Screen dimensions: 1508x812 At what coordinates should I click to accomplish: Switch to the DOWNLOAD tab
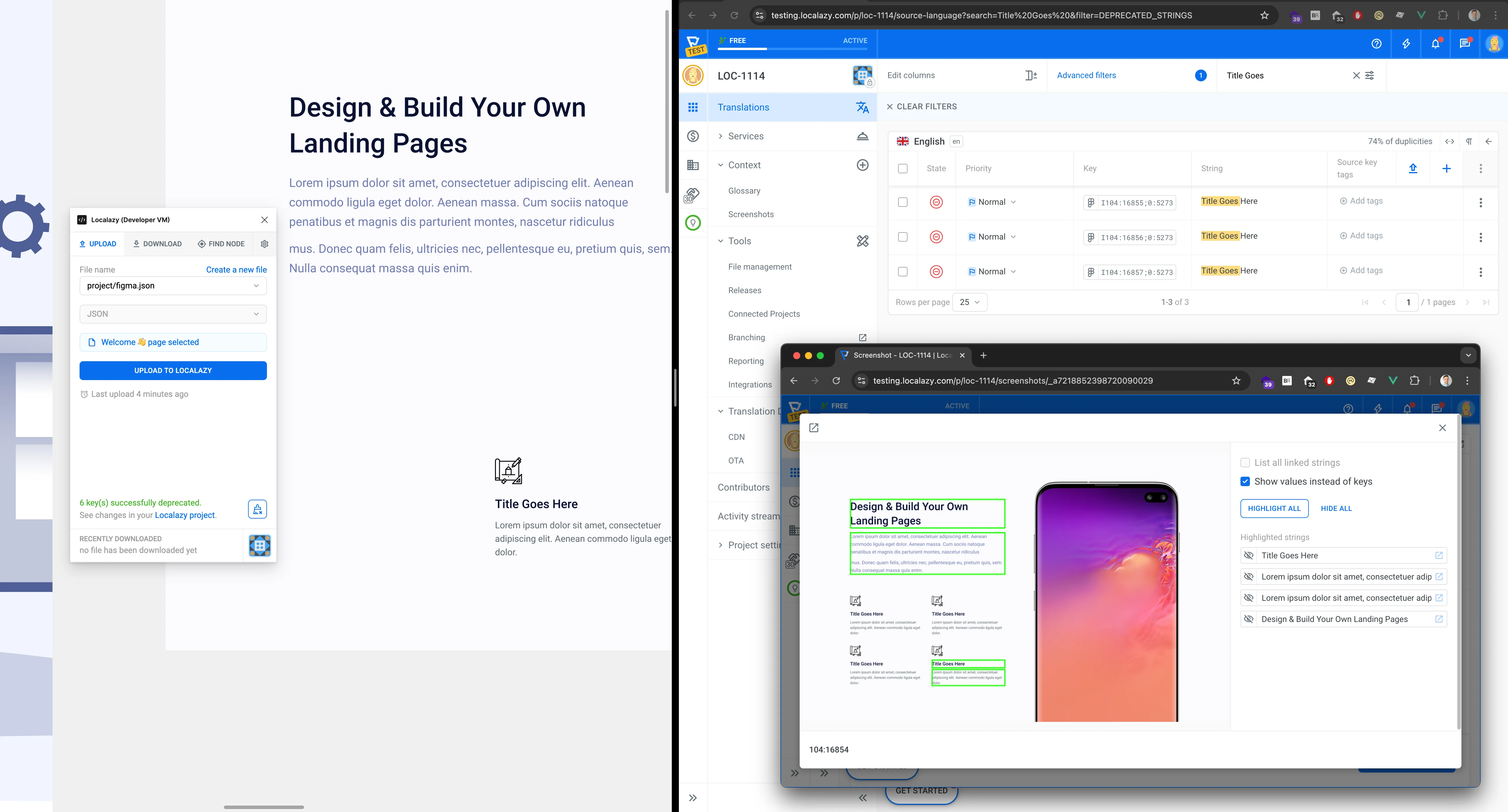(157, 244)
